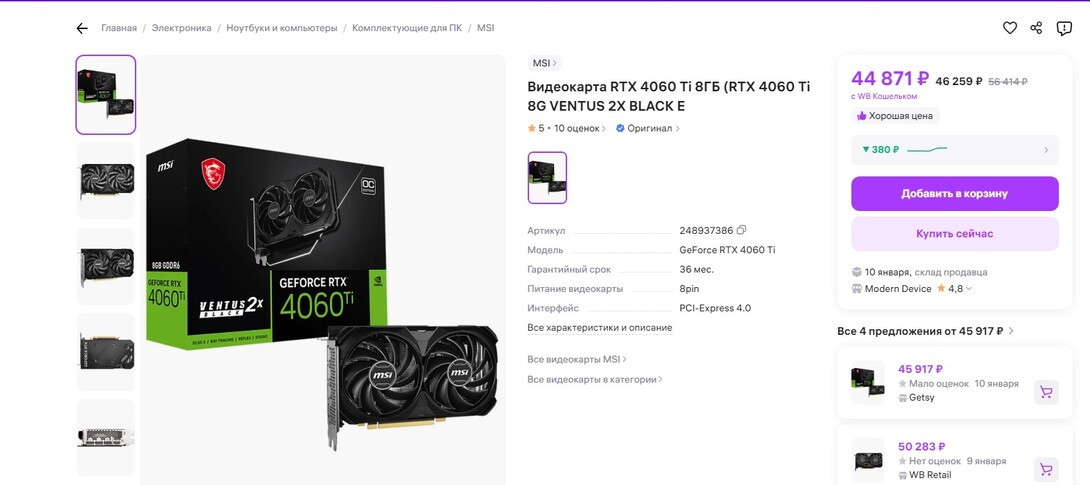The width and height of the screenshot is (1090, 485).
Task: Open the MSI brand chip
Action: [544, 63]
